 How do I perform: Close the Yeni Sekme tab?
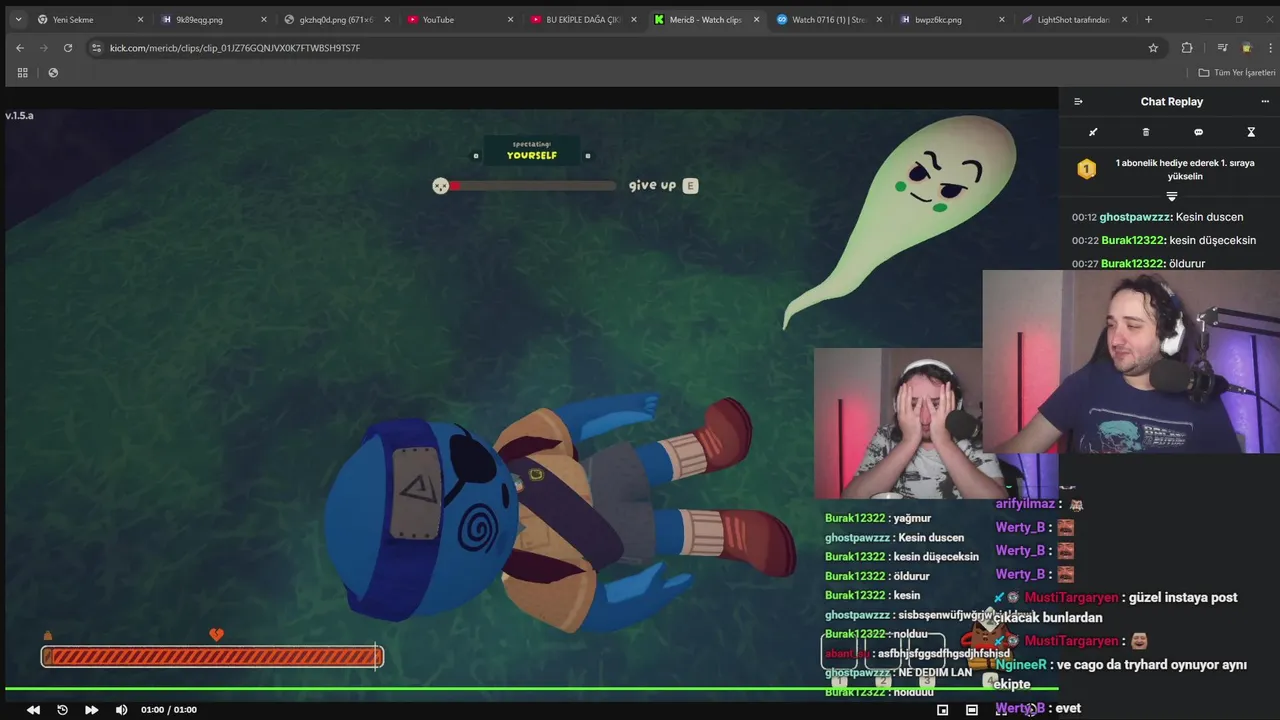click(x=140, y=19)
